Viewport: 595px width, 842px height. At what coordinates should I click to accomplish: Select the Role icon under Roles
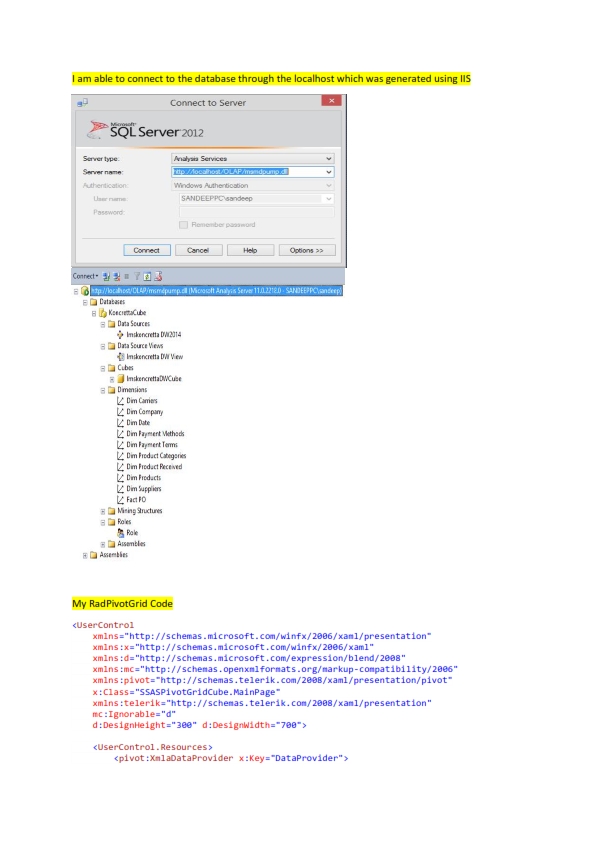click(121, 533)
